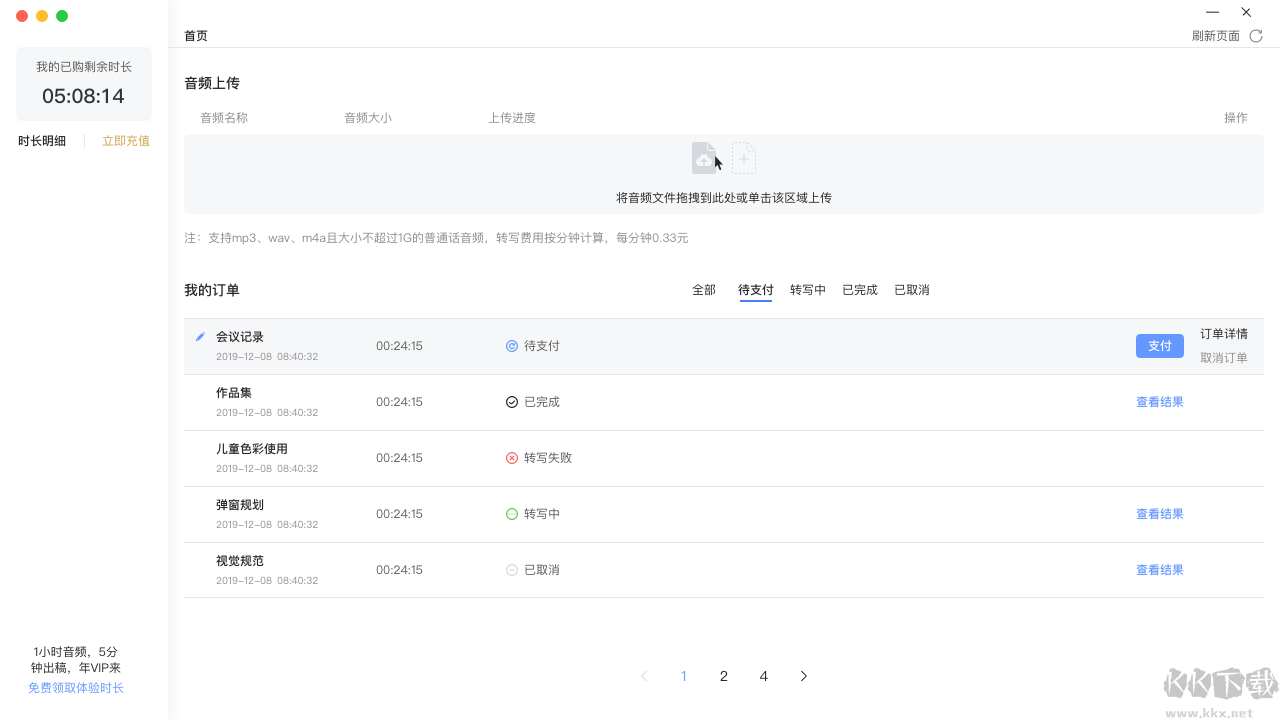This screenshot has height=720, width=1280.
Task: Click the green 转写中 icon for 弹窗规划
Action: [x=511, y=513]
